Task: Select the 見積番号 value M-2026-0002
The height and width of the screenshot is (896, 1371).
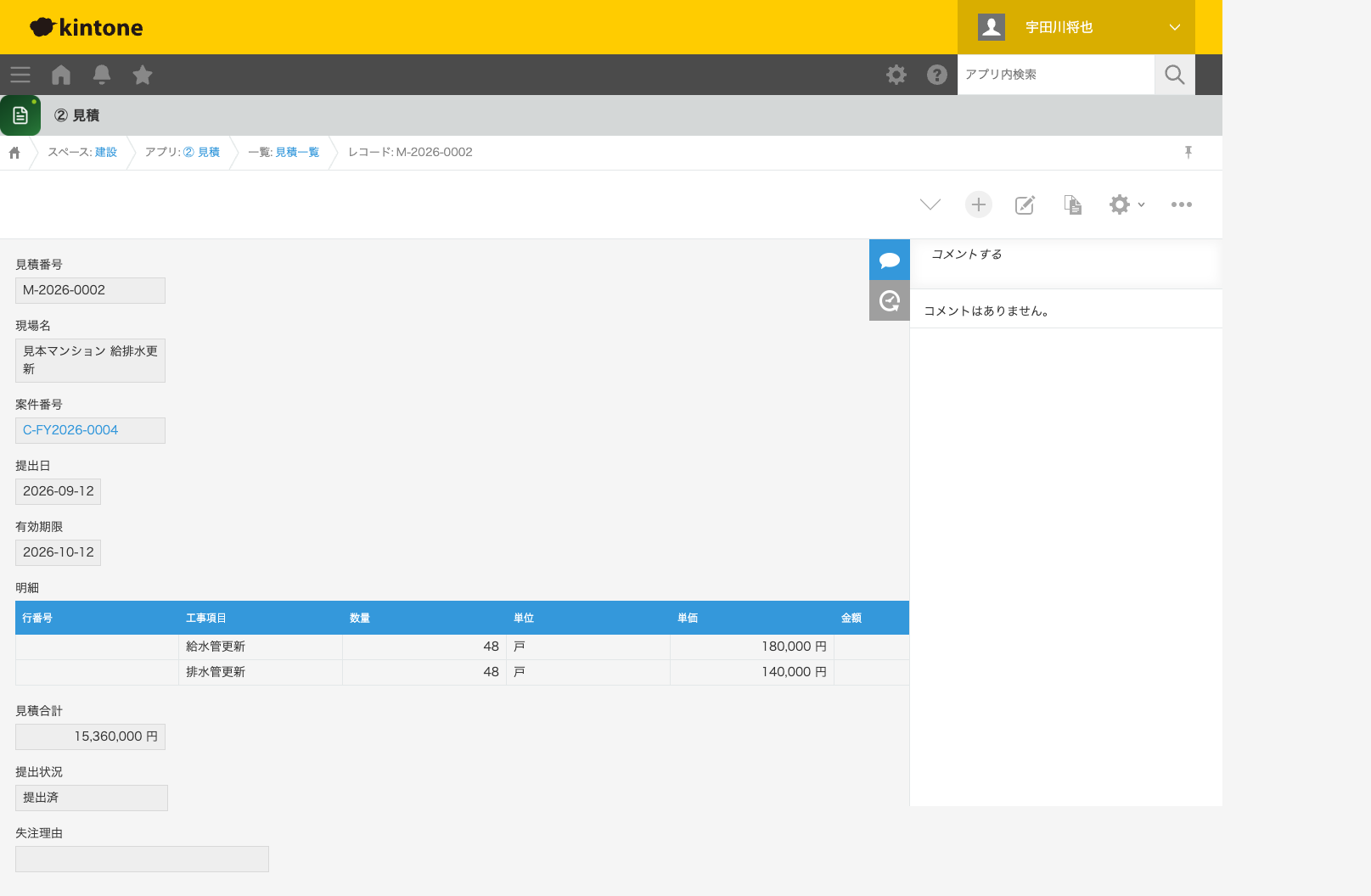Action: click(90, 290)
